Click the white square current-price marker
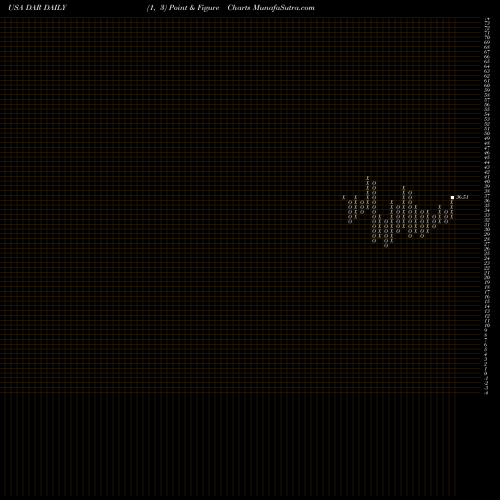 point(452,197)
